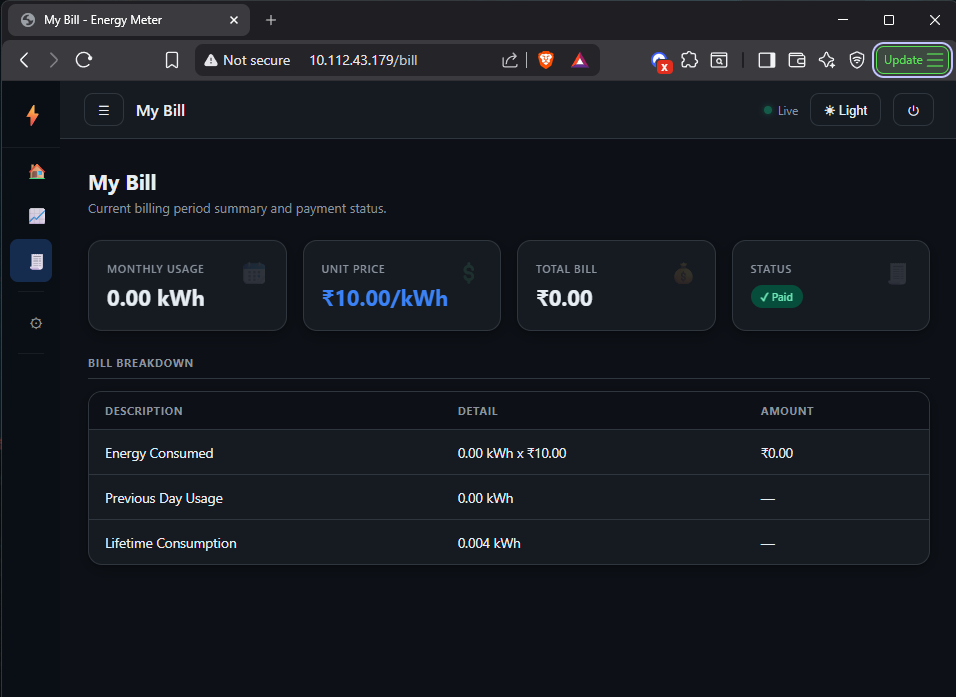Viewport: 956px width, 697px height.
Task: Open a new browser tab
Action: pos(271,20)
